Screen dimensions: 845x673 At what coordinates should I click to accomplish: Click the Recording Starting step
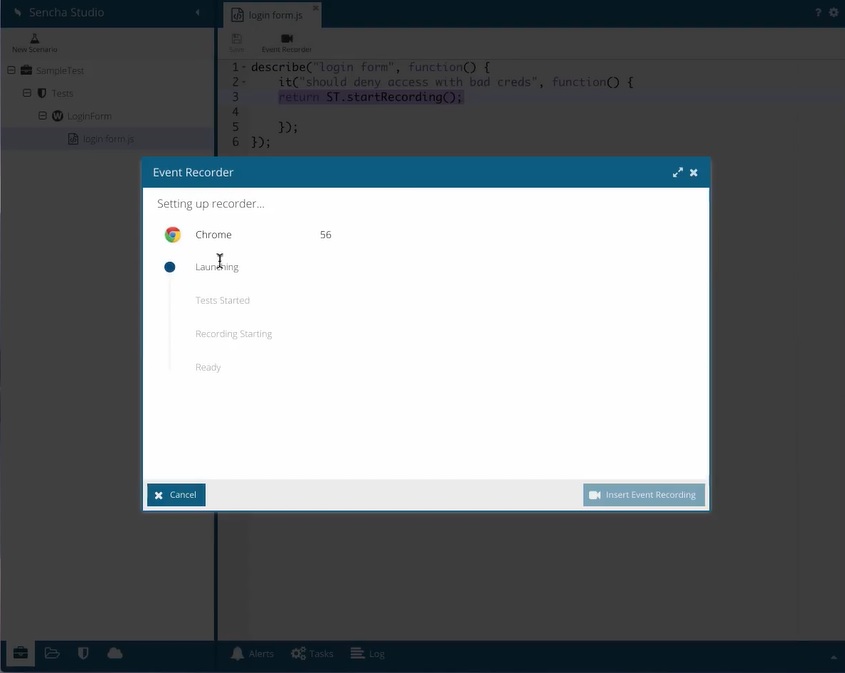pos(233,334)
